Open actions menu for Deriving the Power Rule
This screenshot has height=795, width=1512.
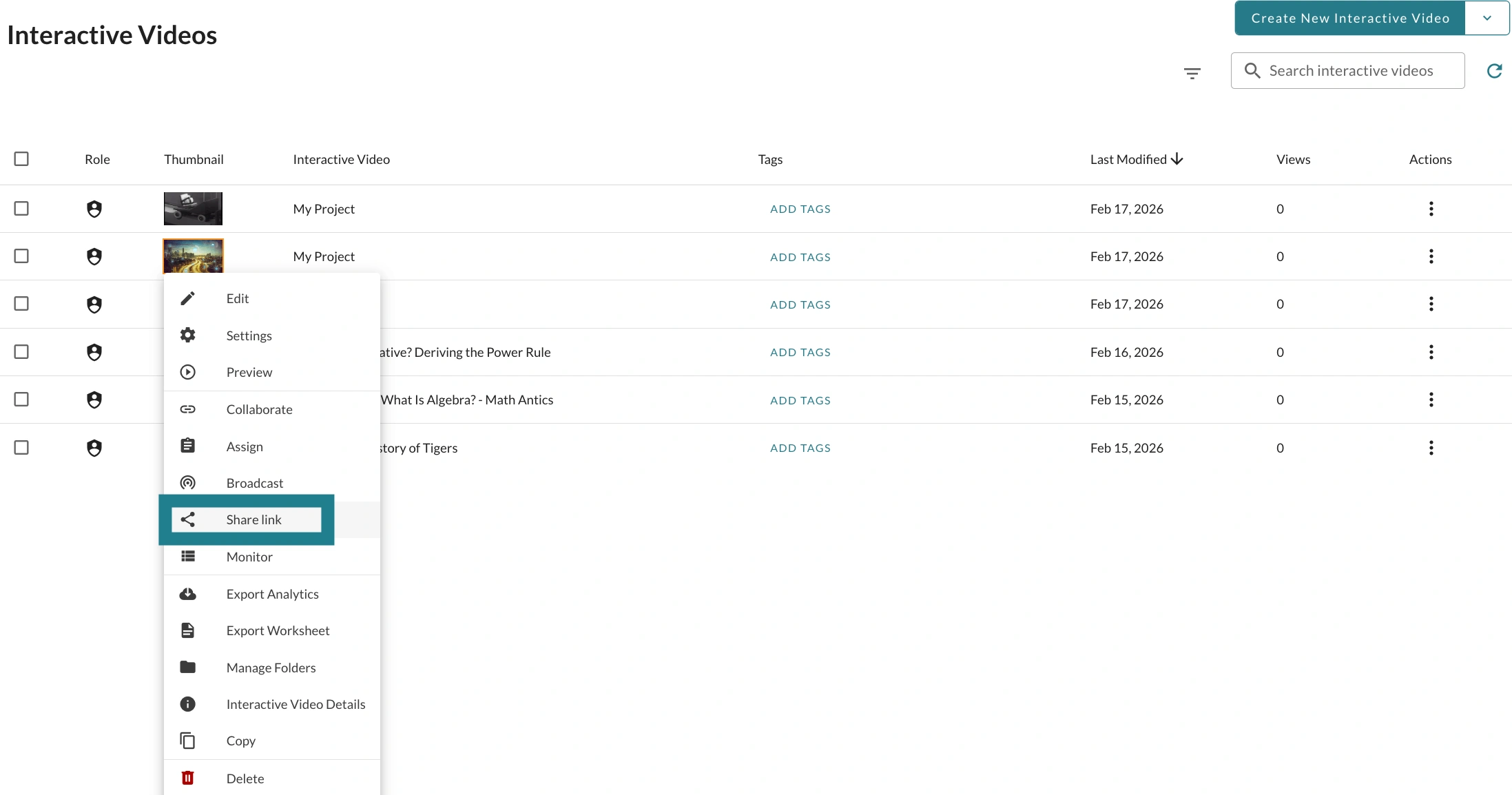[1431, 352]
